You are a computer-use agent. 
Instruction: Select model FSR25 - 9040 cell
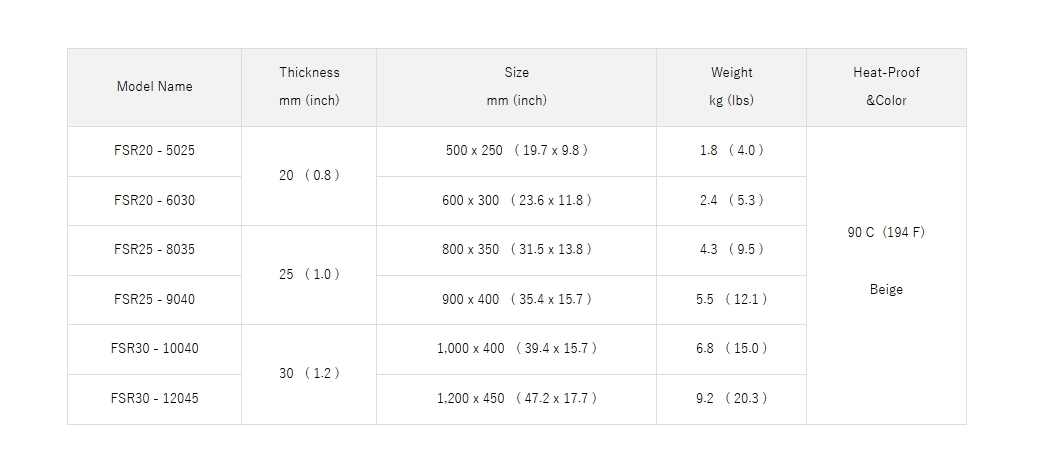(154, 300)
